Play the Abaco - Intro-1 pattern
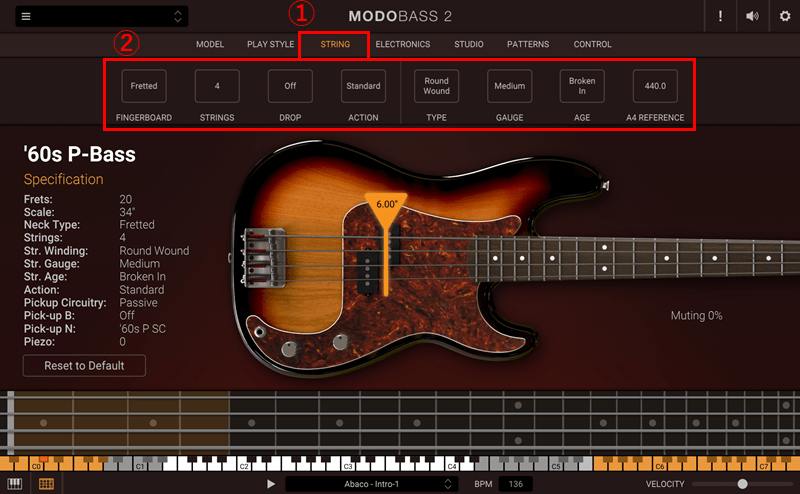 270,484
